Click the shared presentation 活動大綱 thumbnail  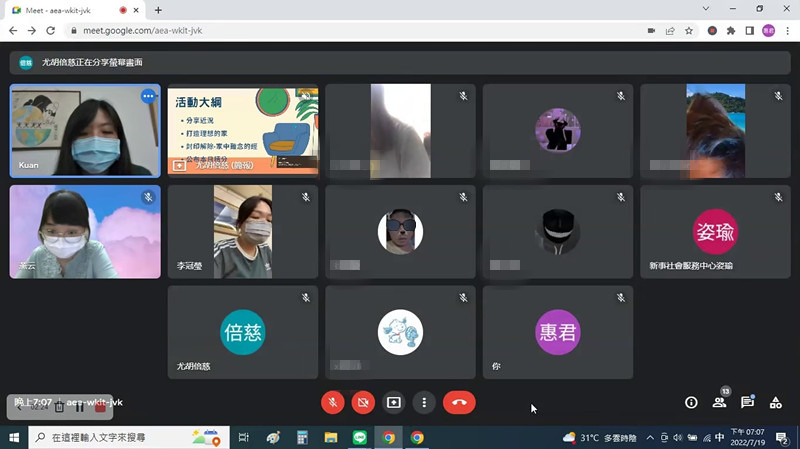pyautogui.click(x=243, y=130)
